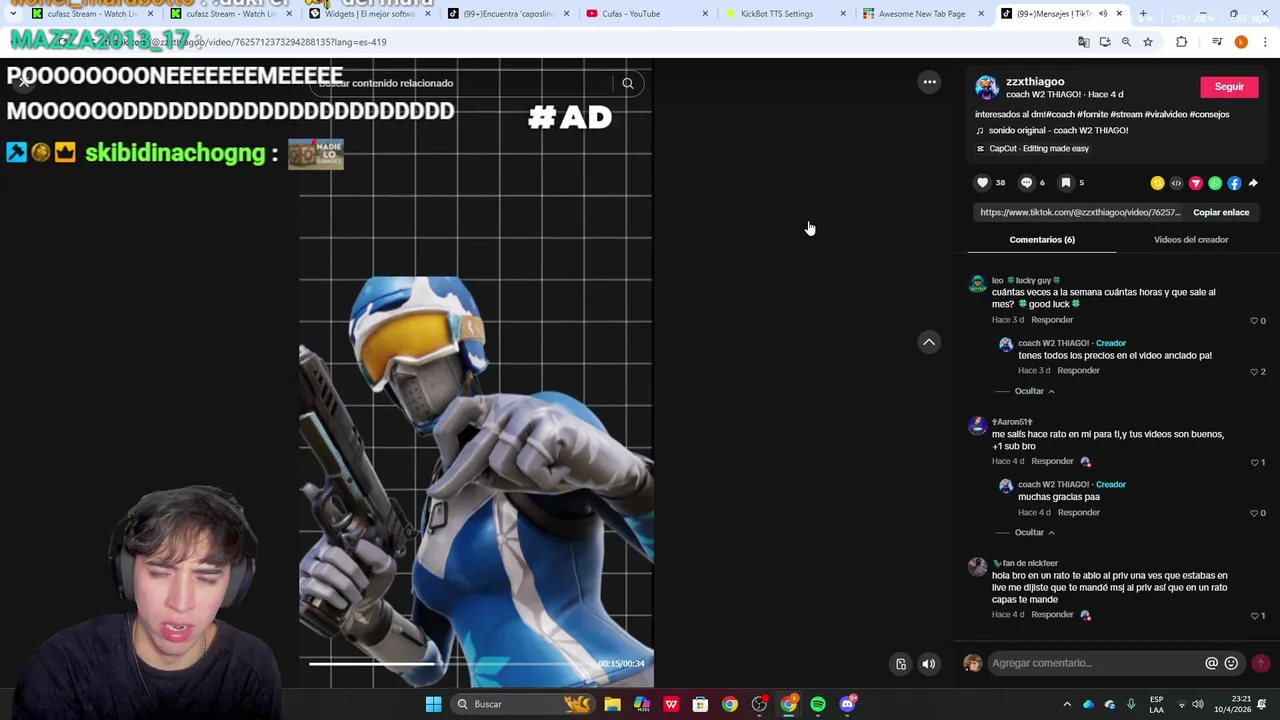The image size is (1280, 720).
Task: Select the Comentarios (6) tab
Action: [x=1042, y=240]
